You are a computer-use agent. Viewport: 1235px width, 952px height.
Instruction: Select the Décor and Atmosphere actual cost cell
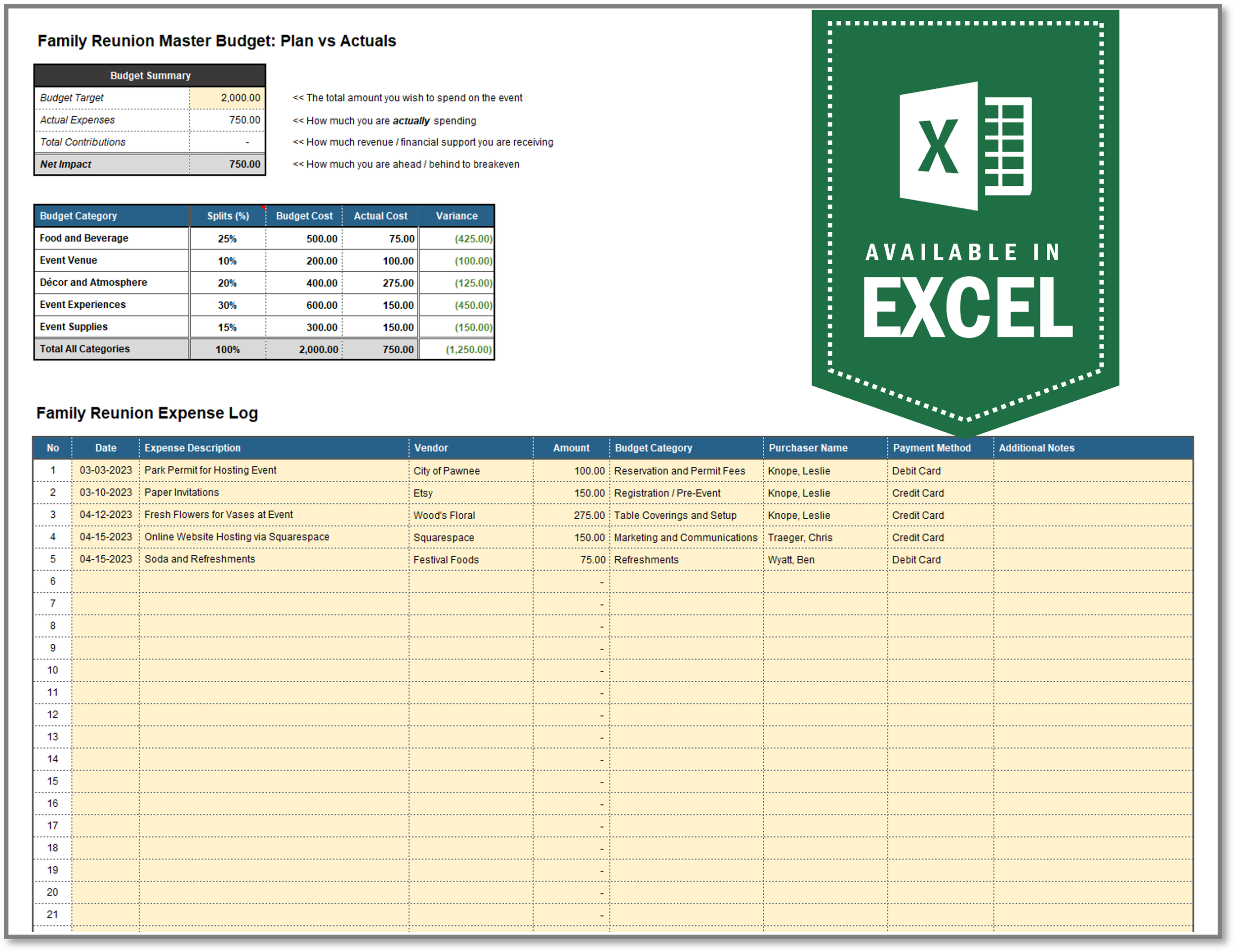pyautogui.click(x=380, y=284)
